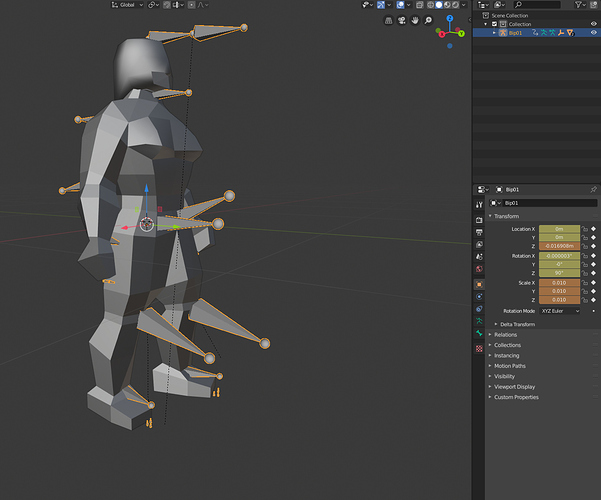Pin the properties editor context

tap(593, 188)
